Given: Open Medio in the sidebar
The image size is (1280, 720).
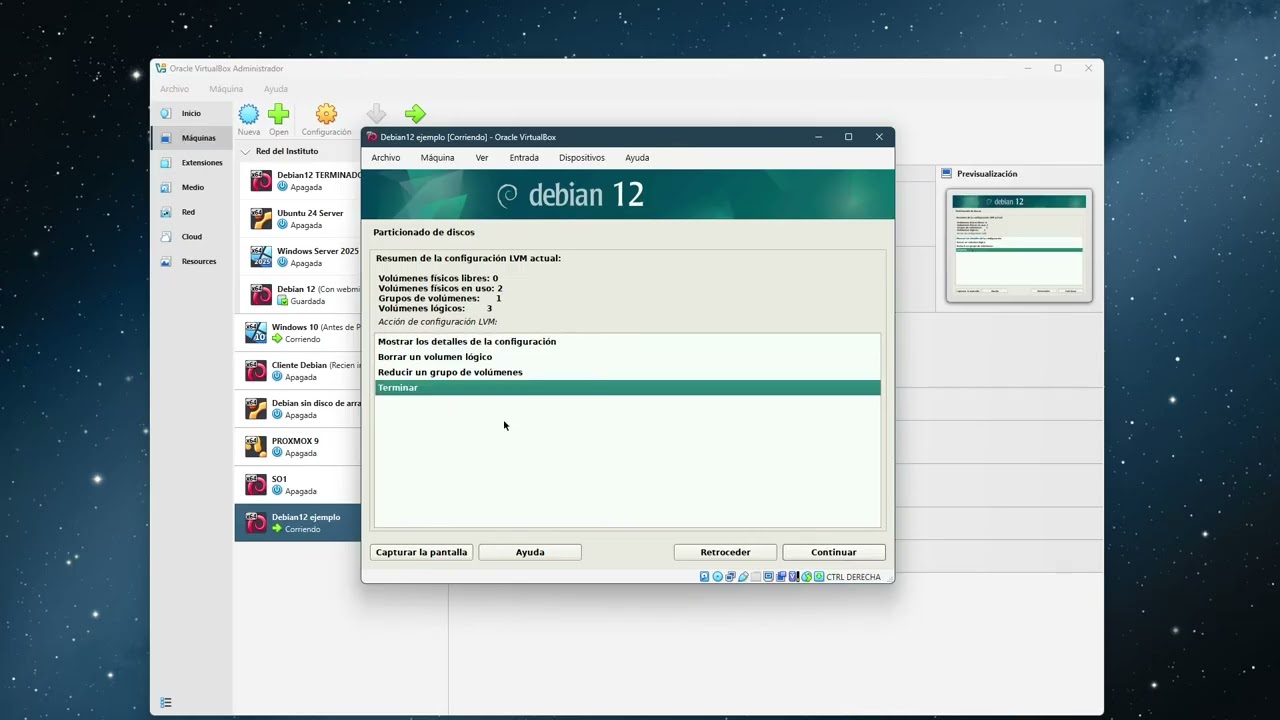Looking at the screenshot, I should [x=192, y=187].
